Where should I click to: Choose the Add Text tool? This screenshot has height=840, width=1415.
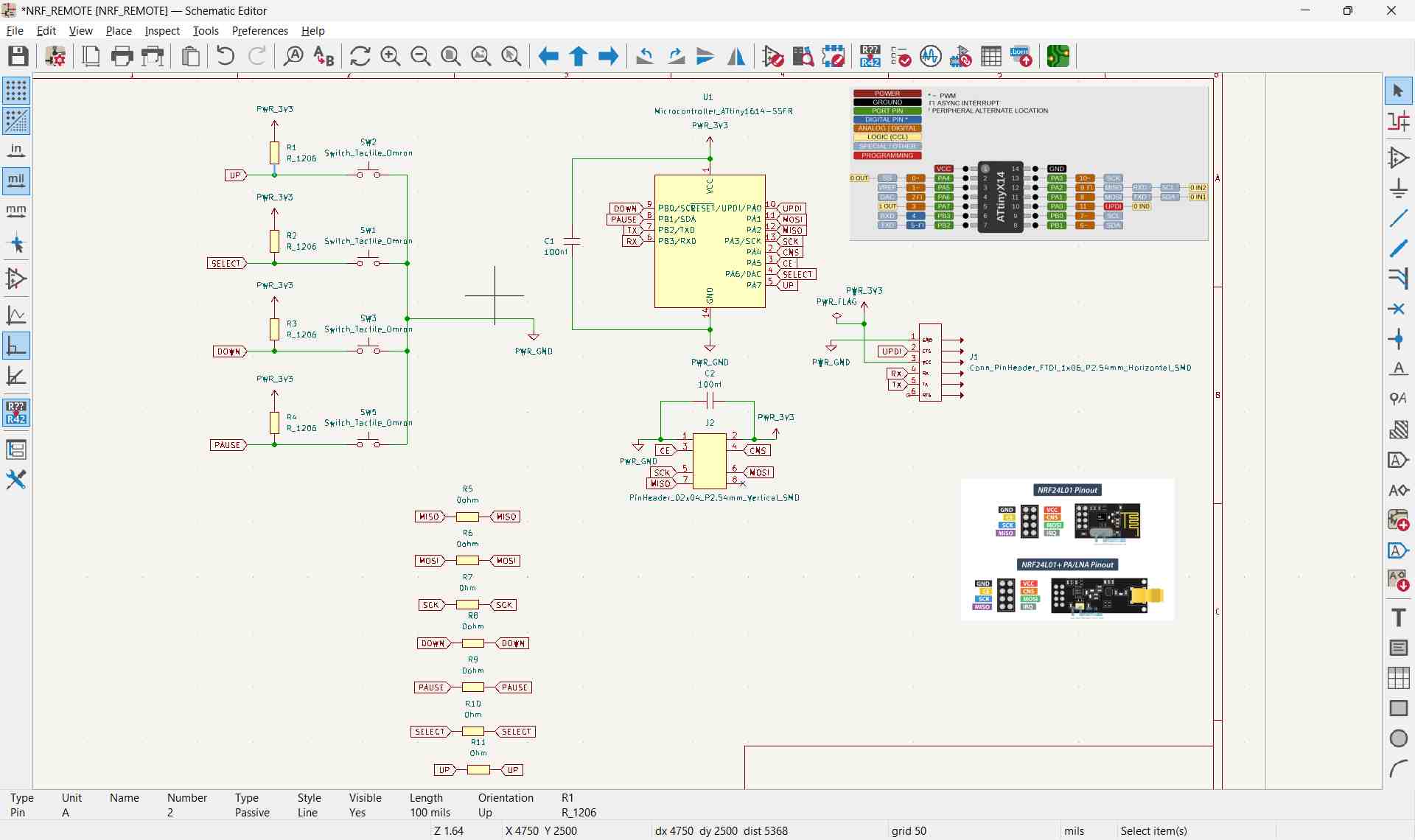[1398, 617]
